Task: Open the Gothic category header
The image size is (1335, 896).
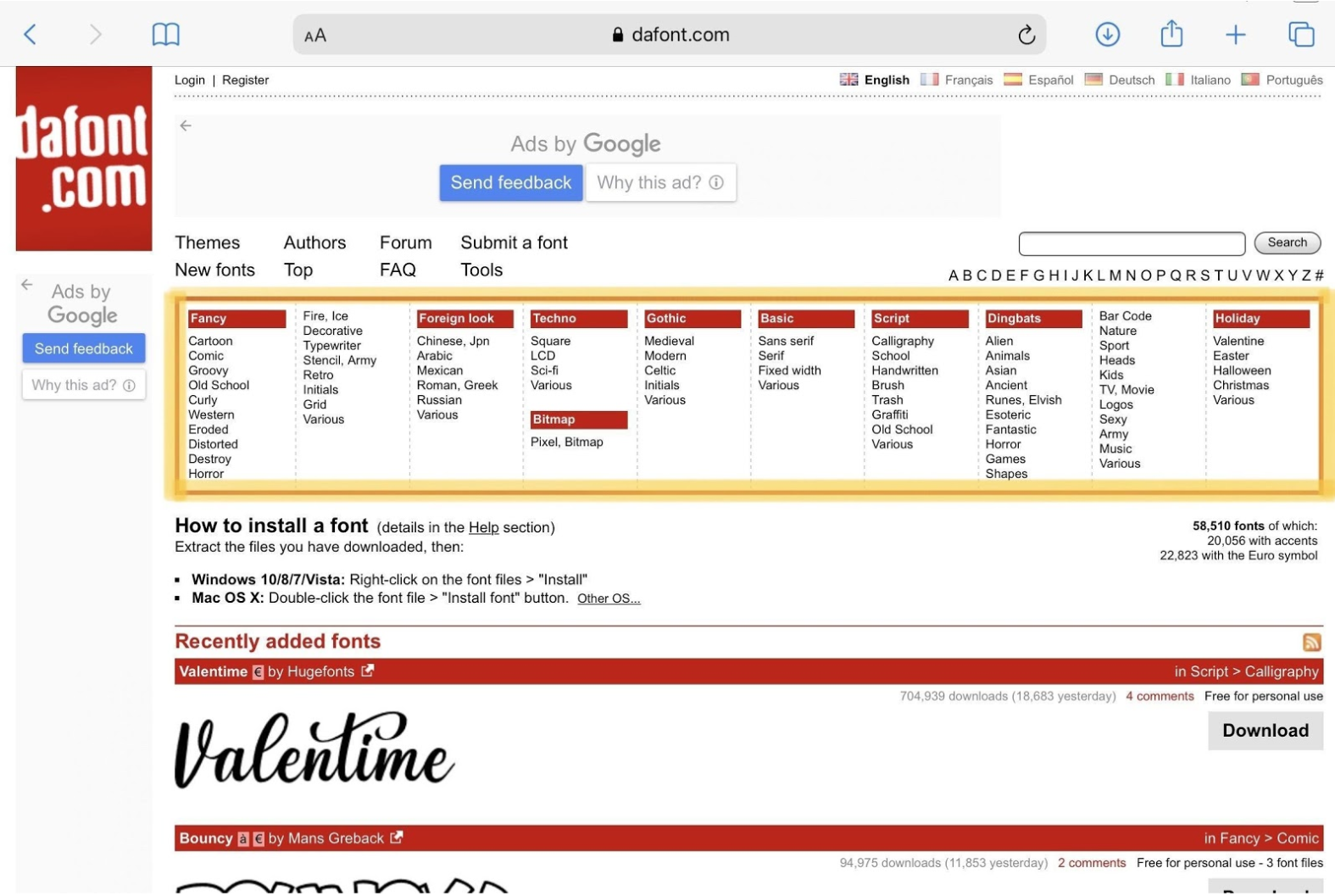Action: (692, 319)
